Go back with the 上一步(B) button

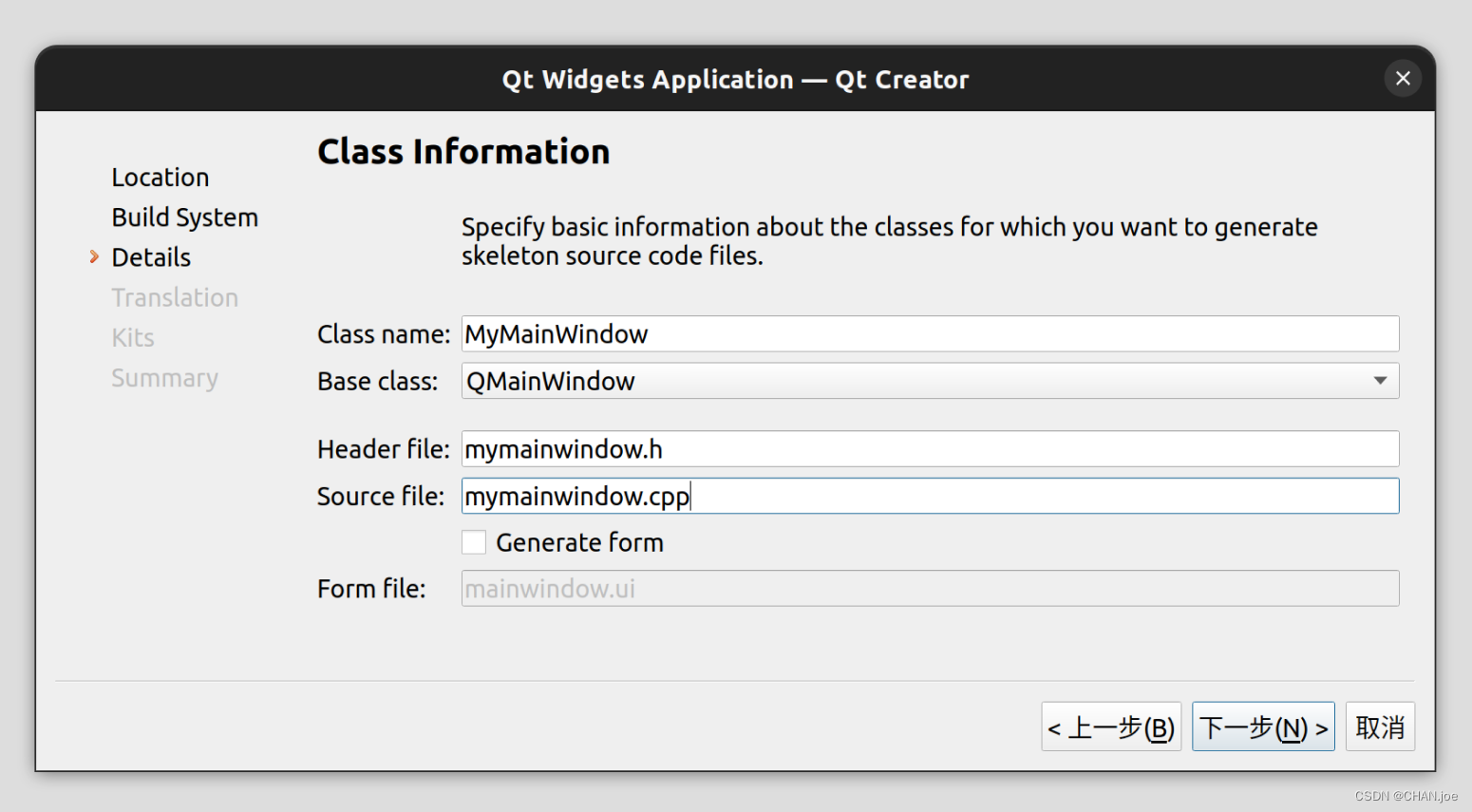1111,727
